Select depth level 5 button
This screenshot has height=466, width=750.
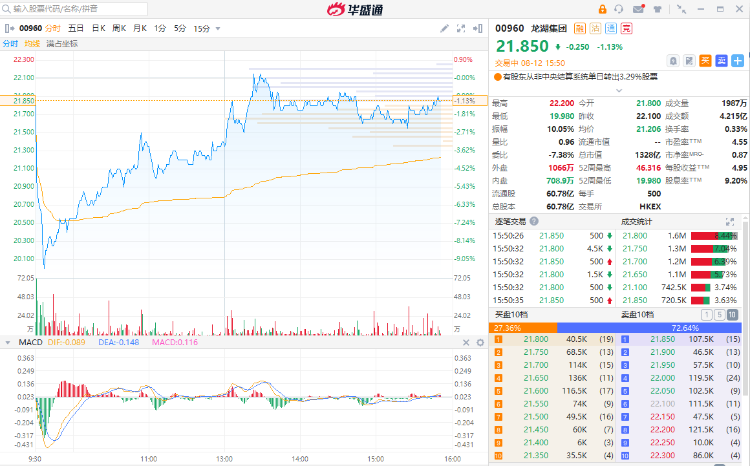tap(719, 315)
